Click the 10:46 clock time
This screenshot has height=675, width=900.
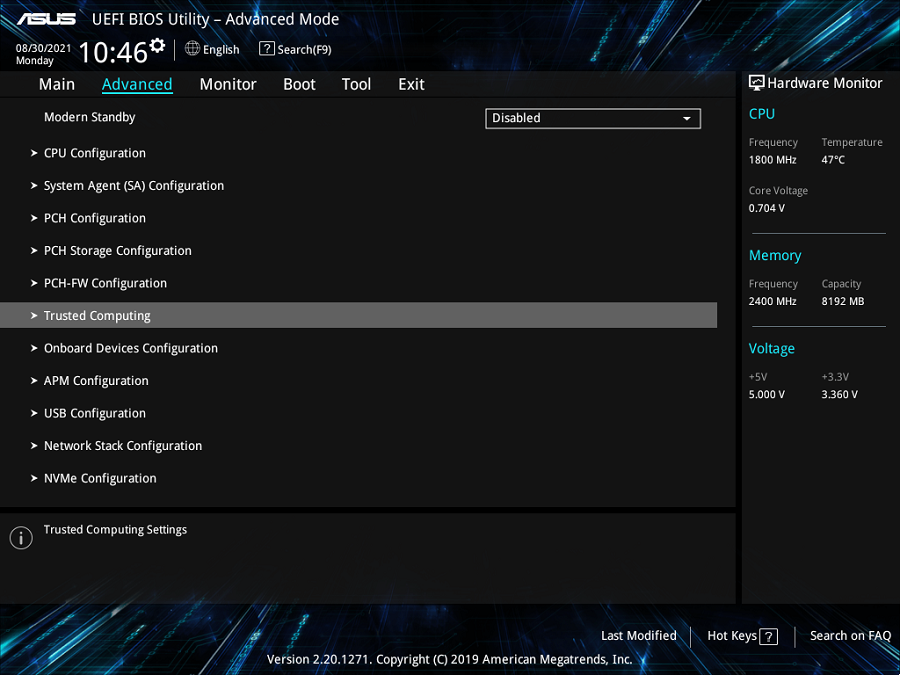pyautogui.click(x=113, y=52)
